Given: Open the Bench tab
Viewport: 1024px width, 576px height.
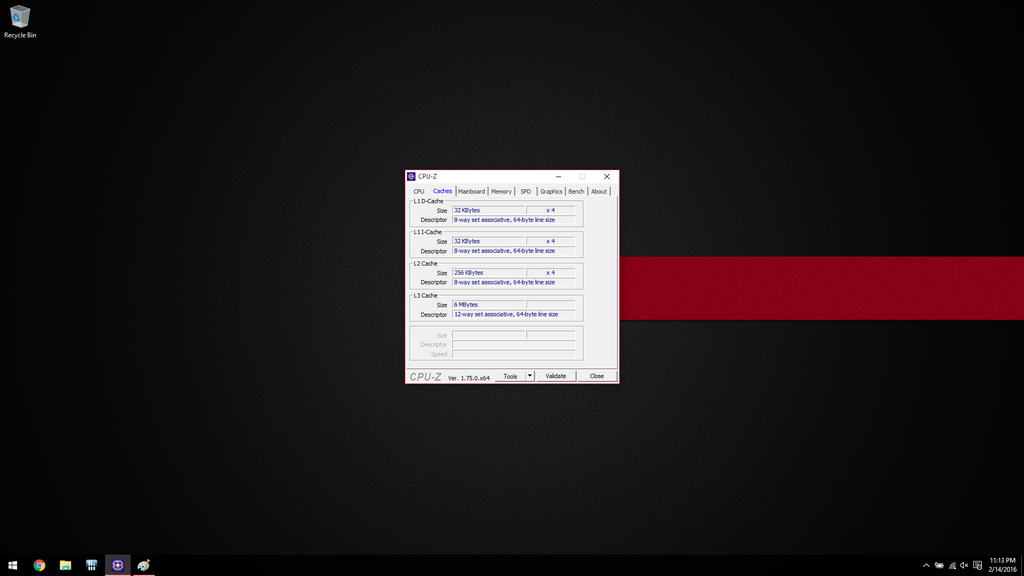Looking at the screenshot, I should click(576, 191).
